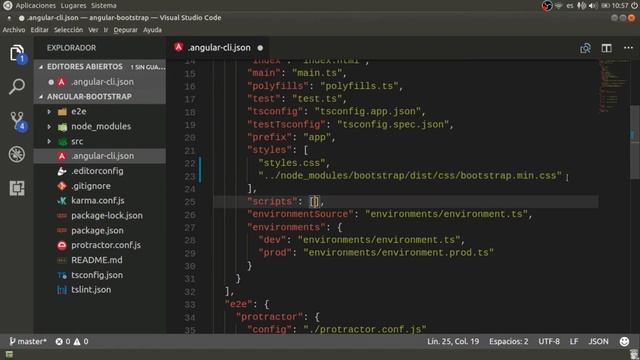640x360 pixels.
Task: Open the Extensions view icon
Action: 17,188
